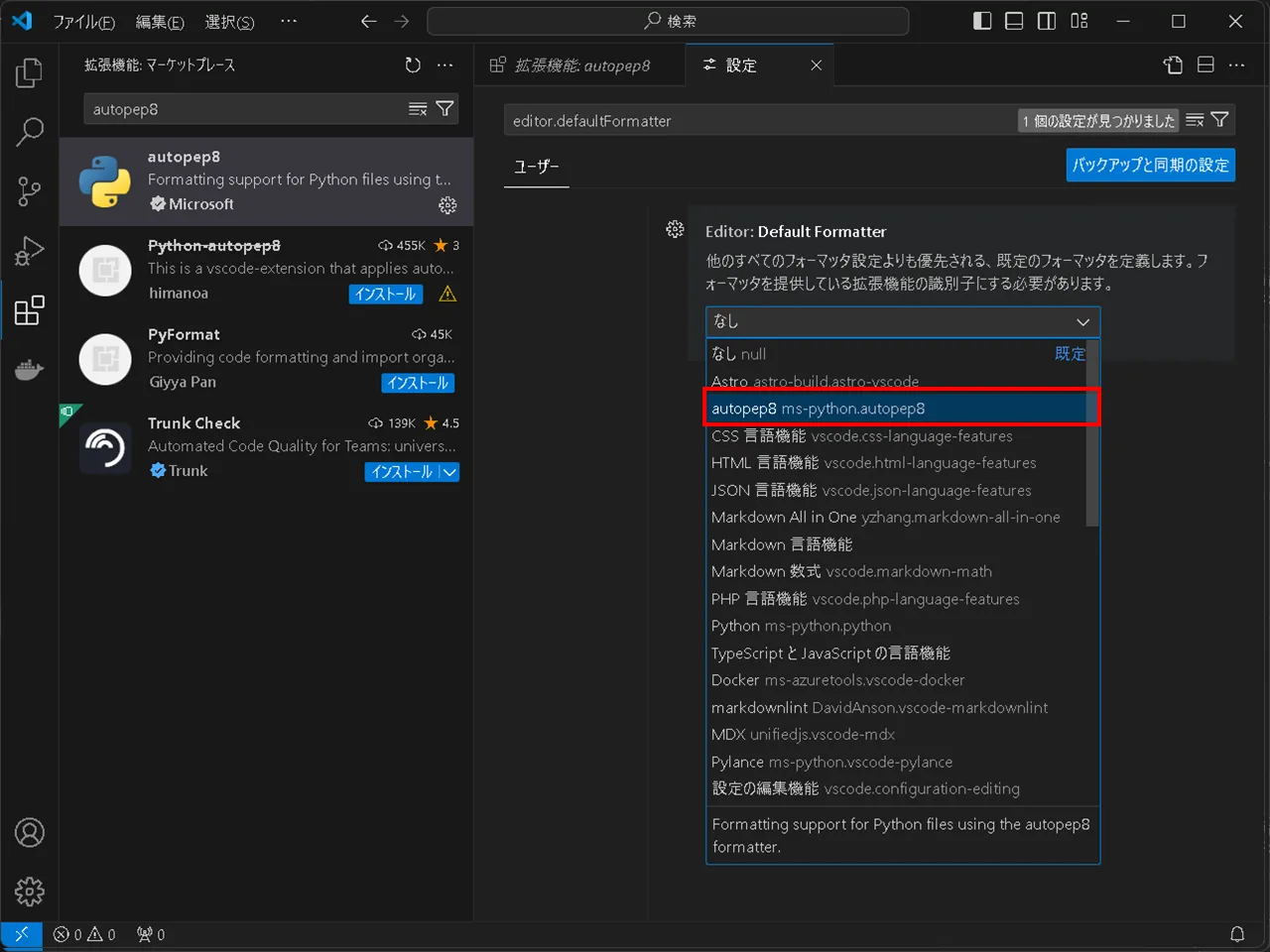The width and height of the screenshot is (1270, 952).
Task: Select autopep8 ms-python.autopep8 formatter option
Action: [897, 409]
